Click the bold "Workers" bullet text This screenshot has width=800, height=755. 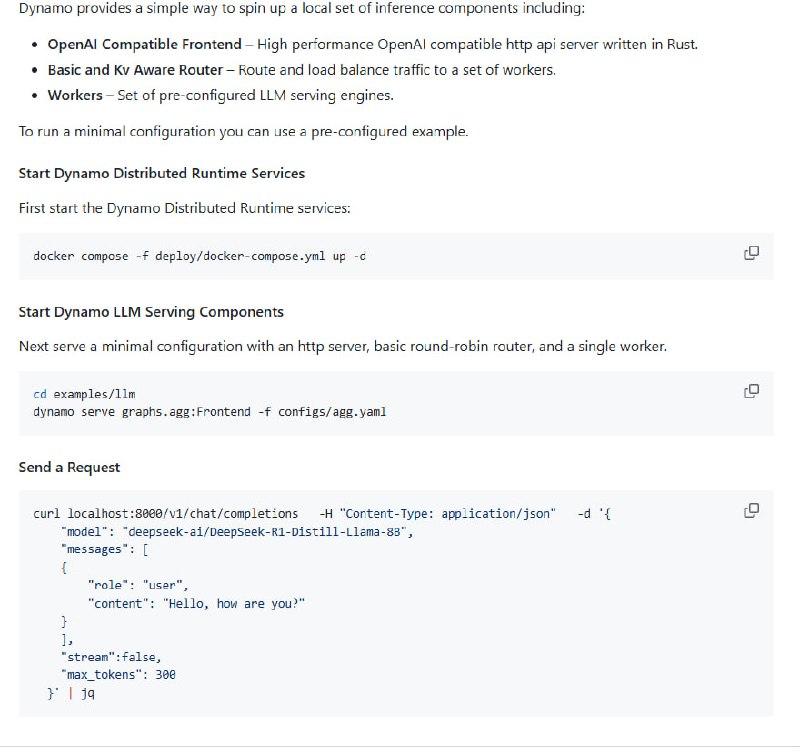pyautogui.click(x=75, y=95)
